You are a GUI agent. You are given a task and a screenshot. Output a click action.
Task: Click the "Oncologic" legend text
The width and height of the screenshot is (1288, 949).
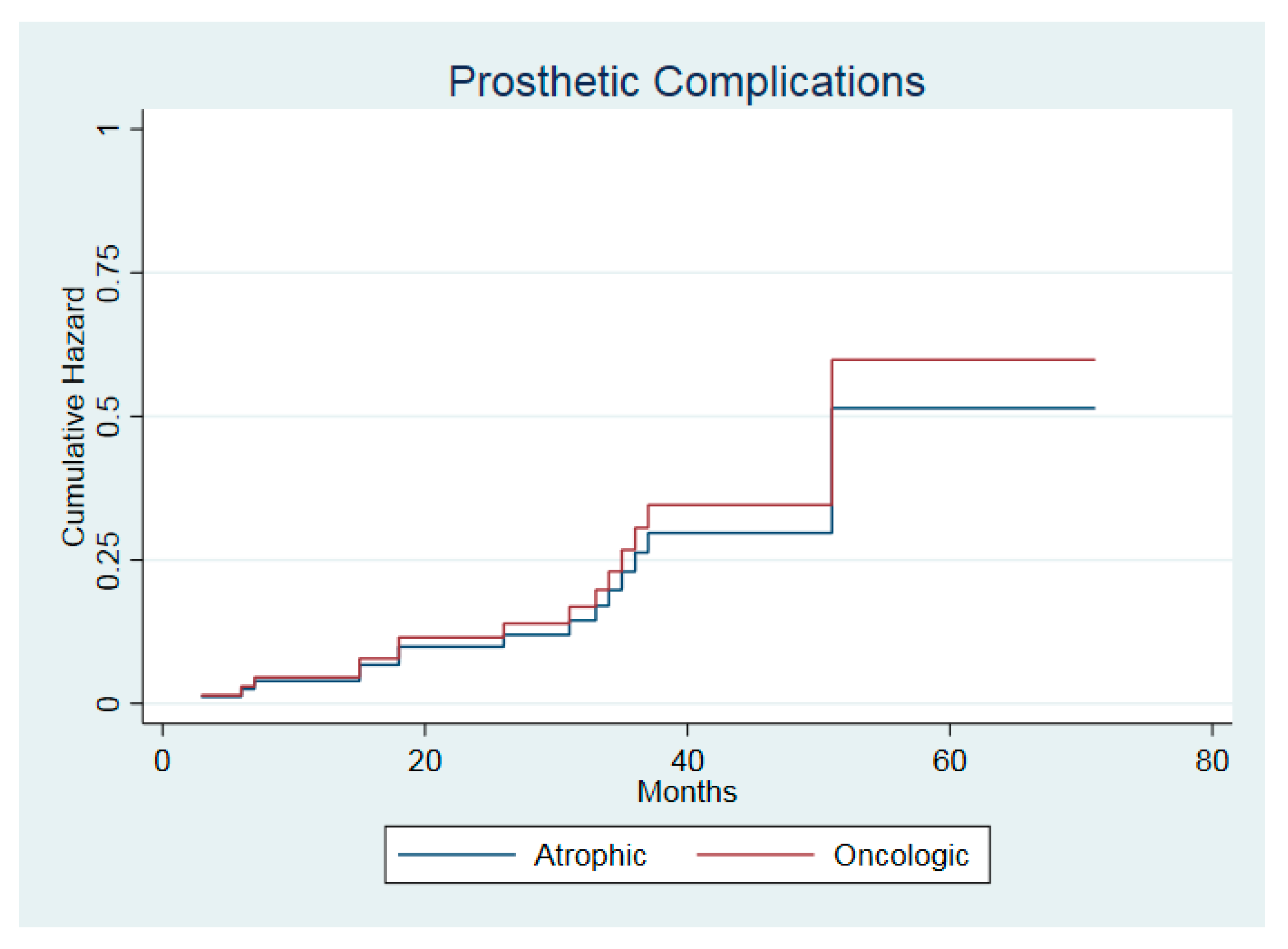pyautogui.click(x=900, y=855)
